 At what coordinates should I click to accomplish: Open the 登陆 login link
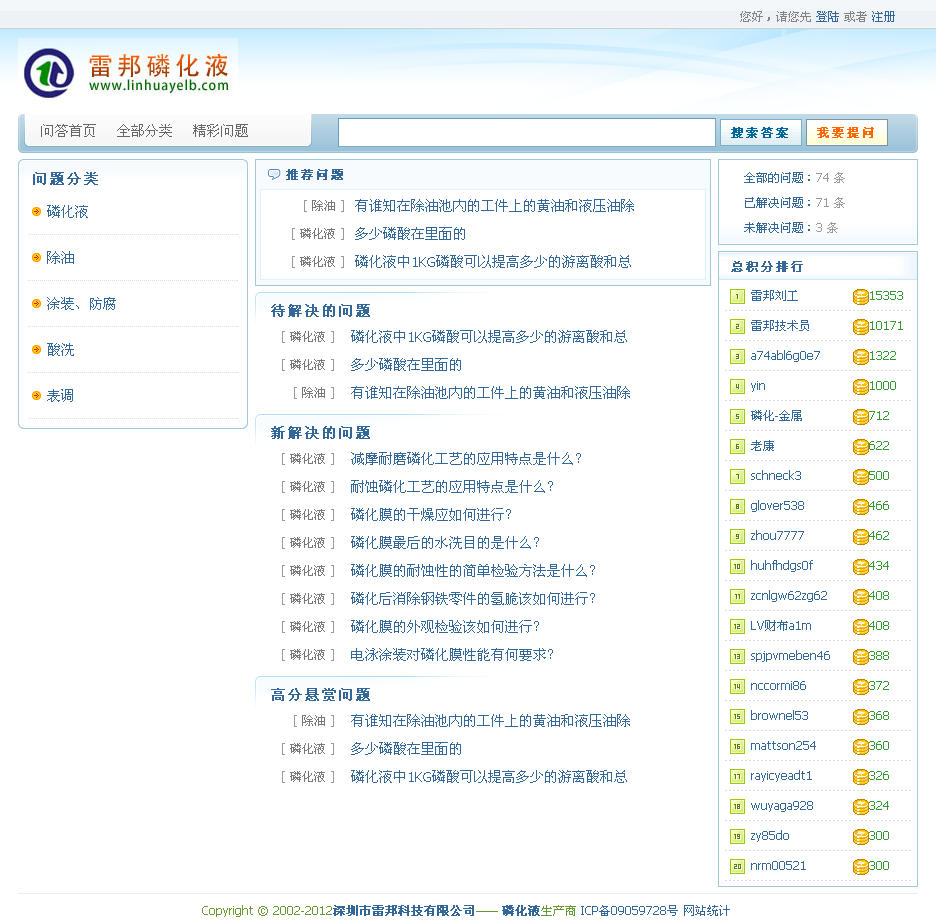(x=827, y=17)
